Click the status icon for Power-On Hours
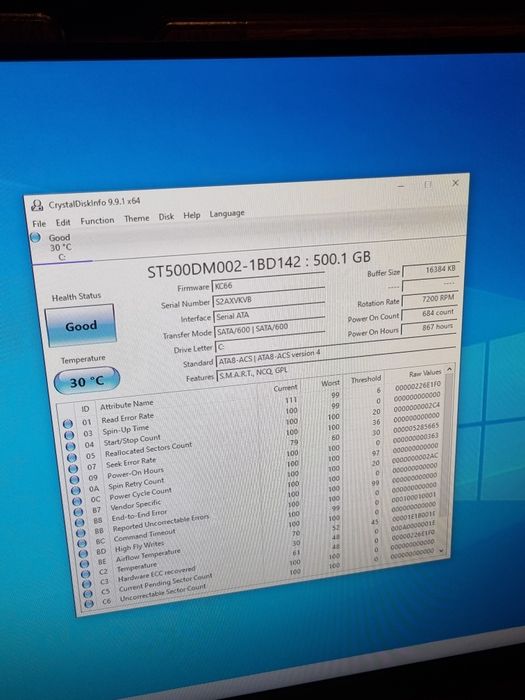Image resolution: width=525 pixels, height=700 pixels. click(x=75, y=479)
